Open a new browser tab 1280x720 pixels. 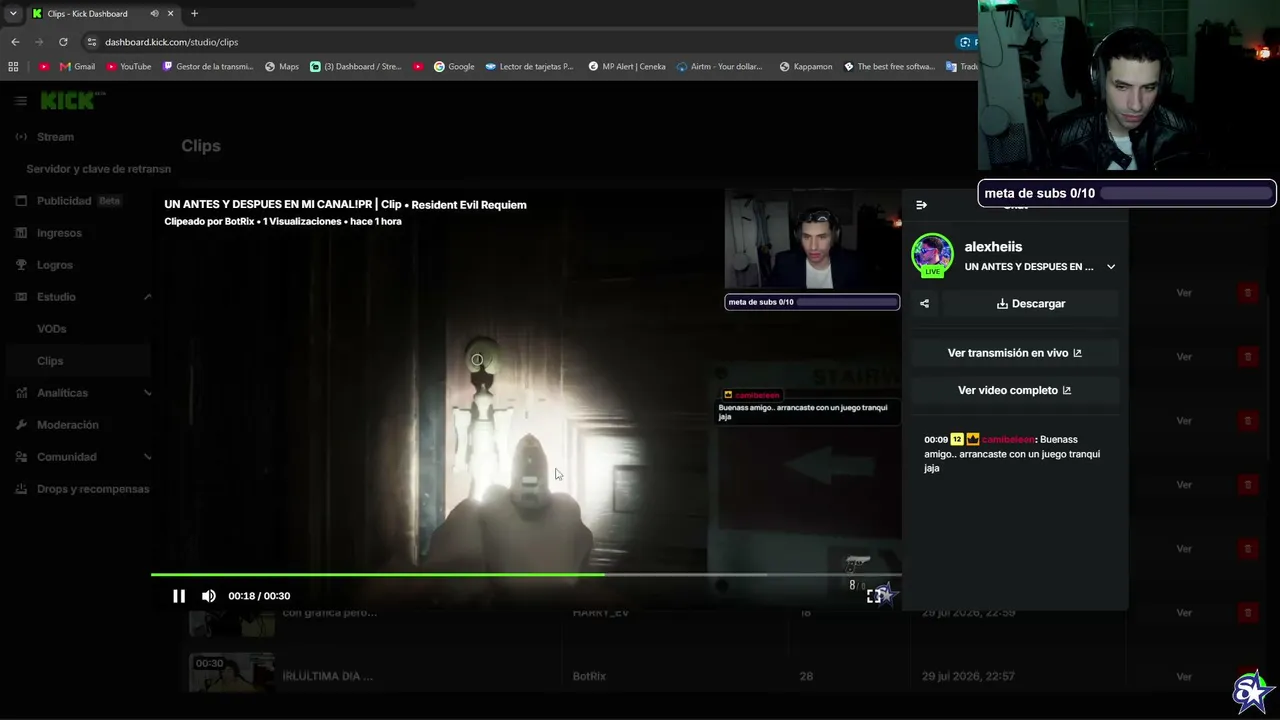(194, 14)
